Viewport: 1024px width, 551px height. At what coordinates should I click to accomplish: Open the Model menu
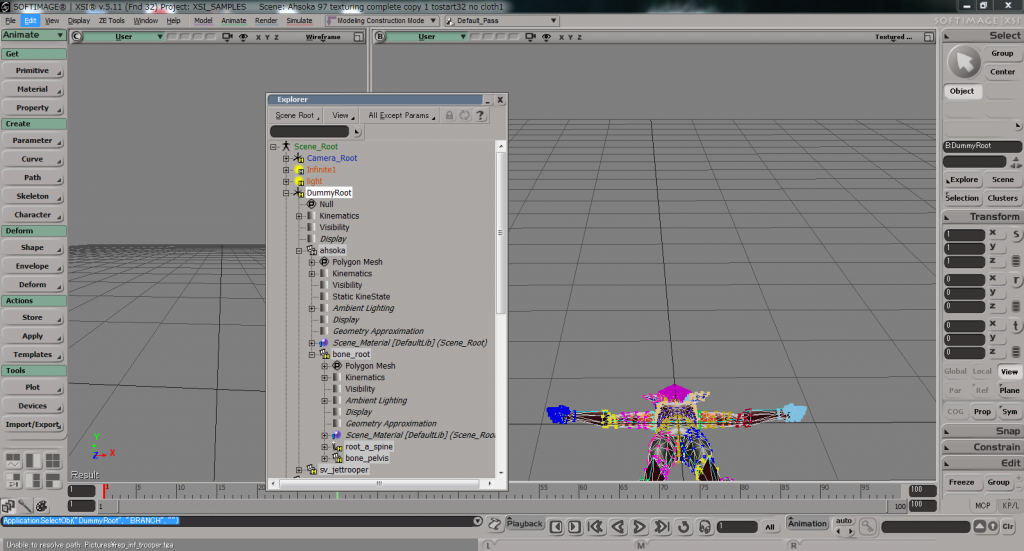pyautogui.click(x=203, y=21)
